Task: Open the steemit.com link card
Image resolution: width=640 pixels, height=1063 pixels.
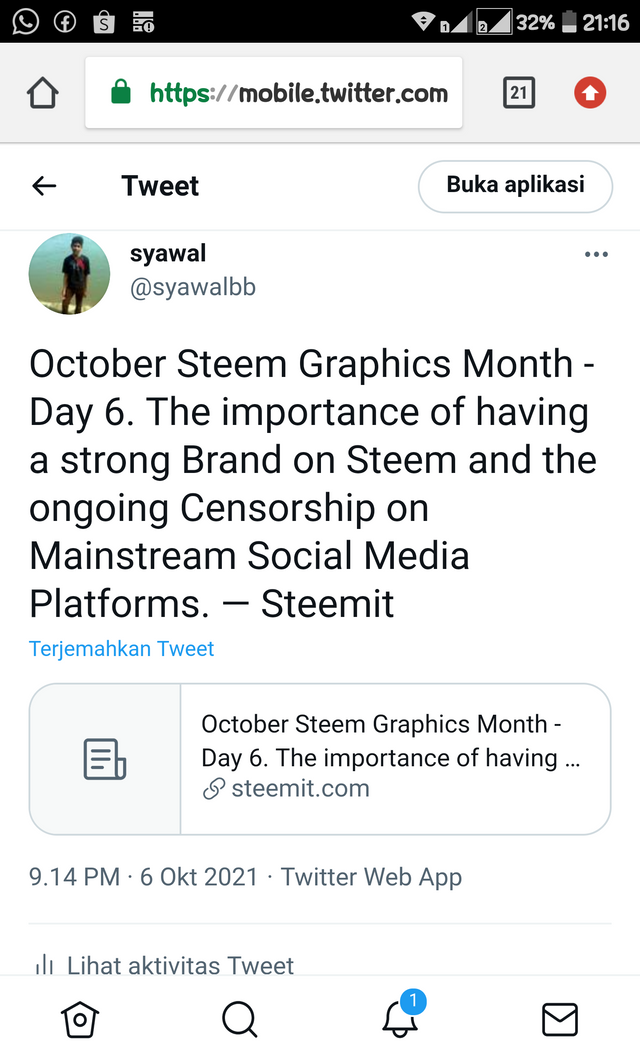Action: coord(320,759)
